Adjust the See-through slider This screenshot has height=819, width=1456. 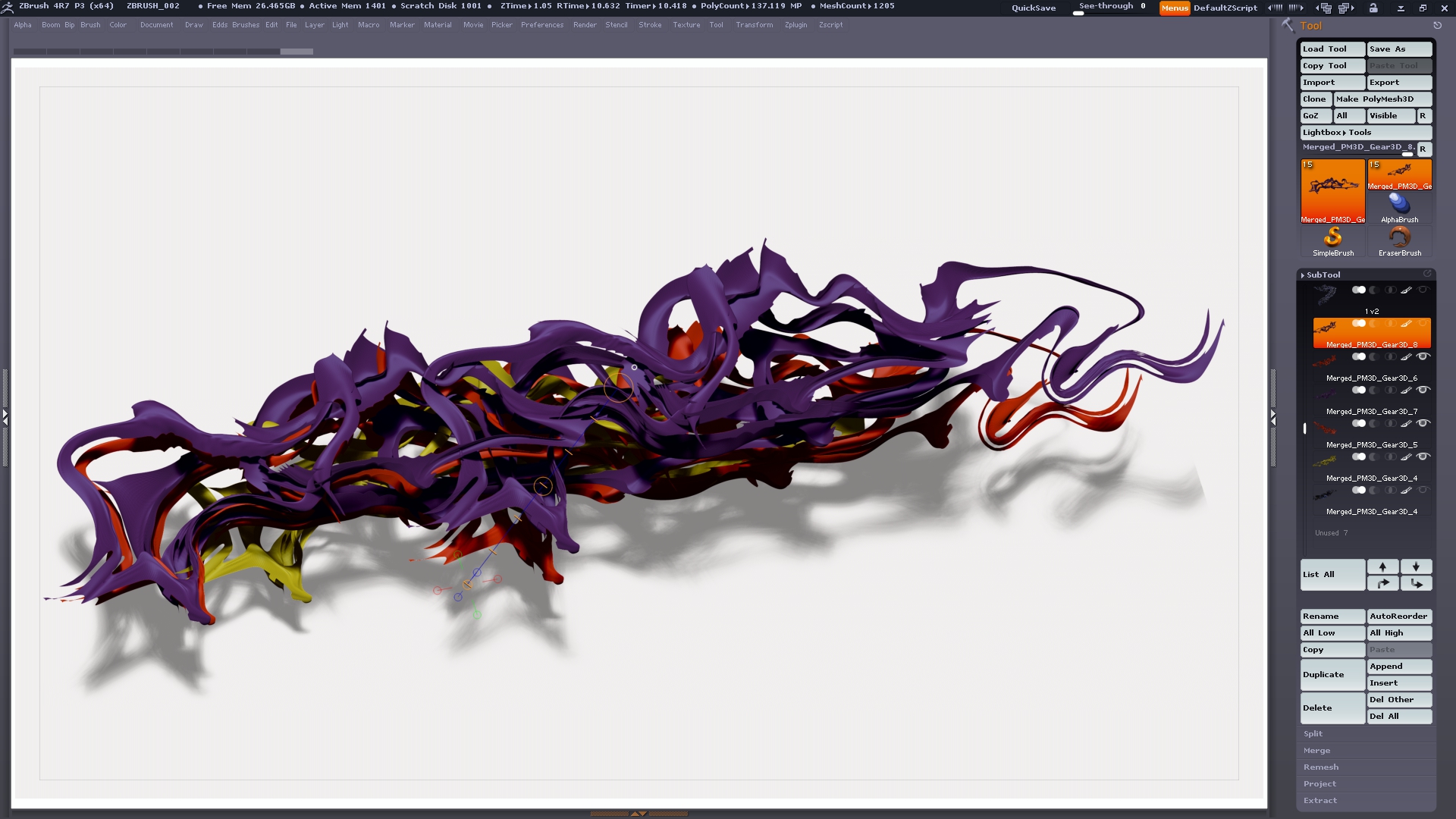click(x=1111, y=8)
